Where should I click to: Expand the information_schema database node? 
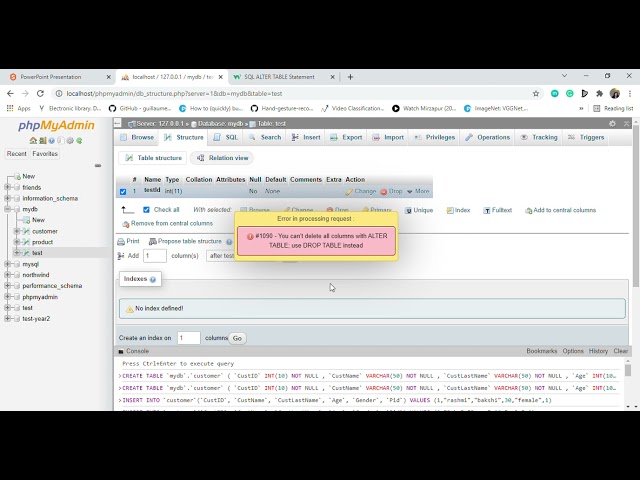tap(7, 198)
